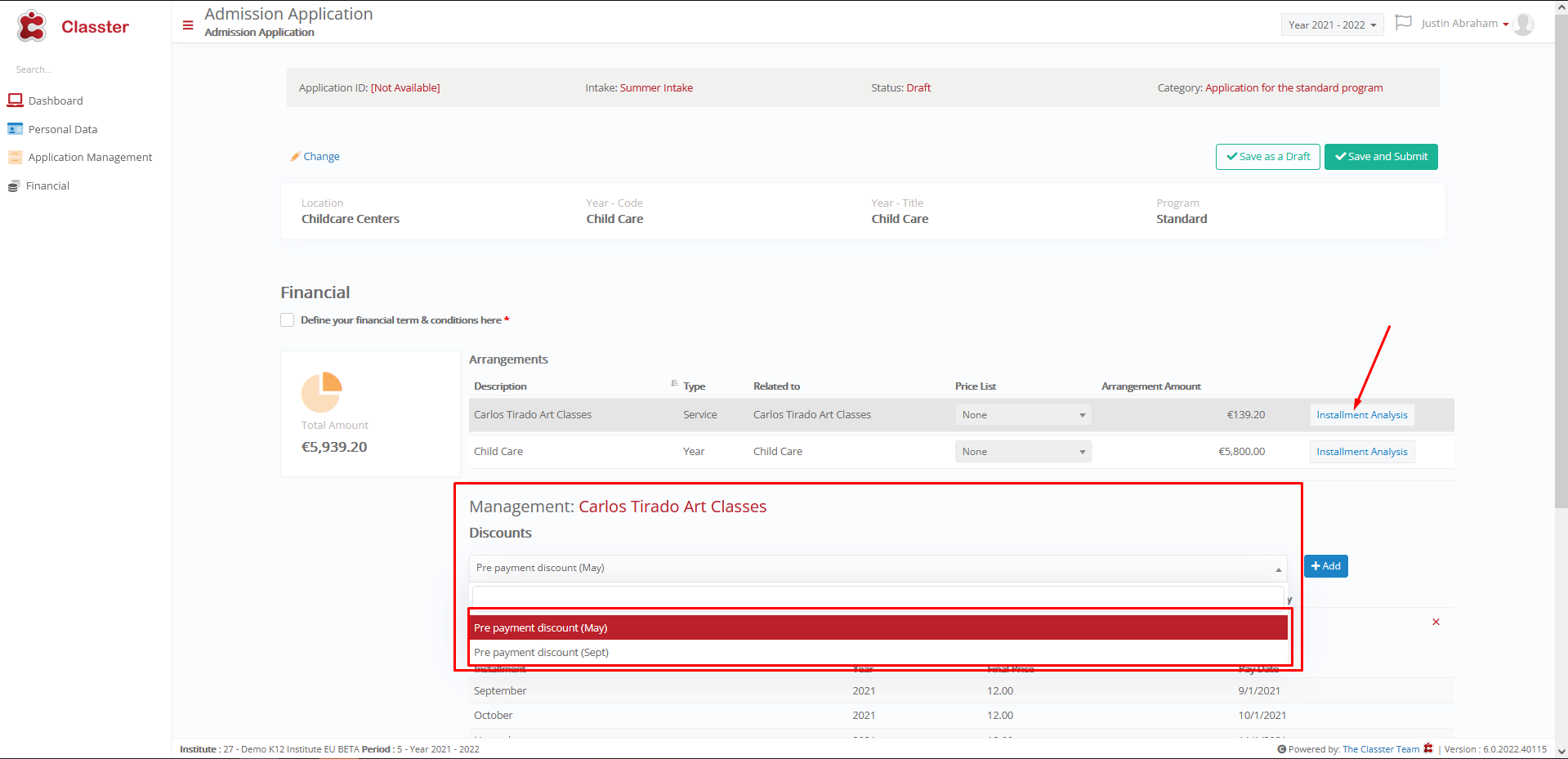Click the discount dropdown search box
The image size is (1568, 759).
878,596
